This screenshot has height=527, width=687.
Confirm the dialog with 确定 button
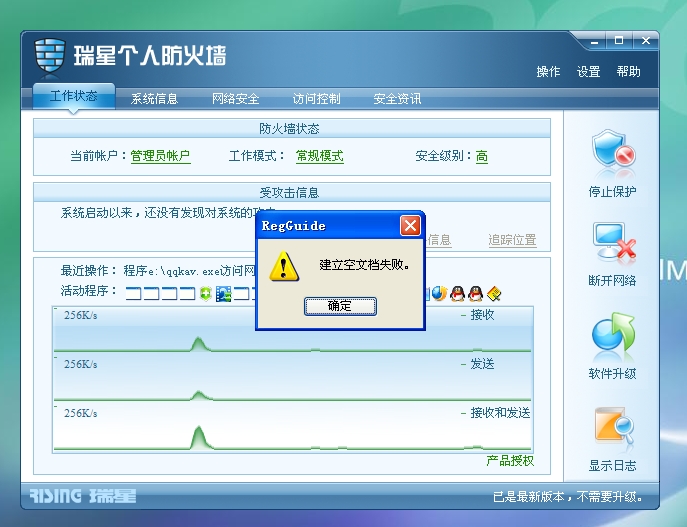(x=340, y=306)
